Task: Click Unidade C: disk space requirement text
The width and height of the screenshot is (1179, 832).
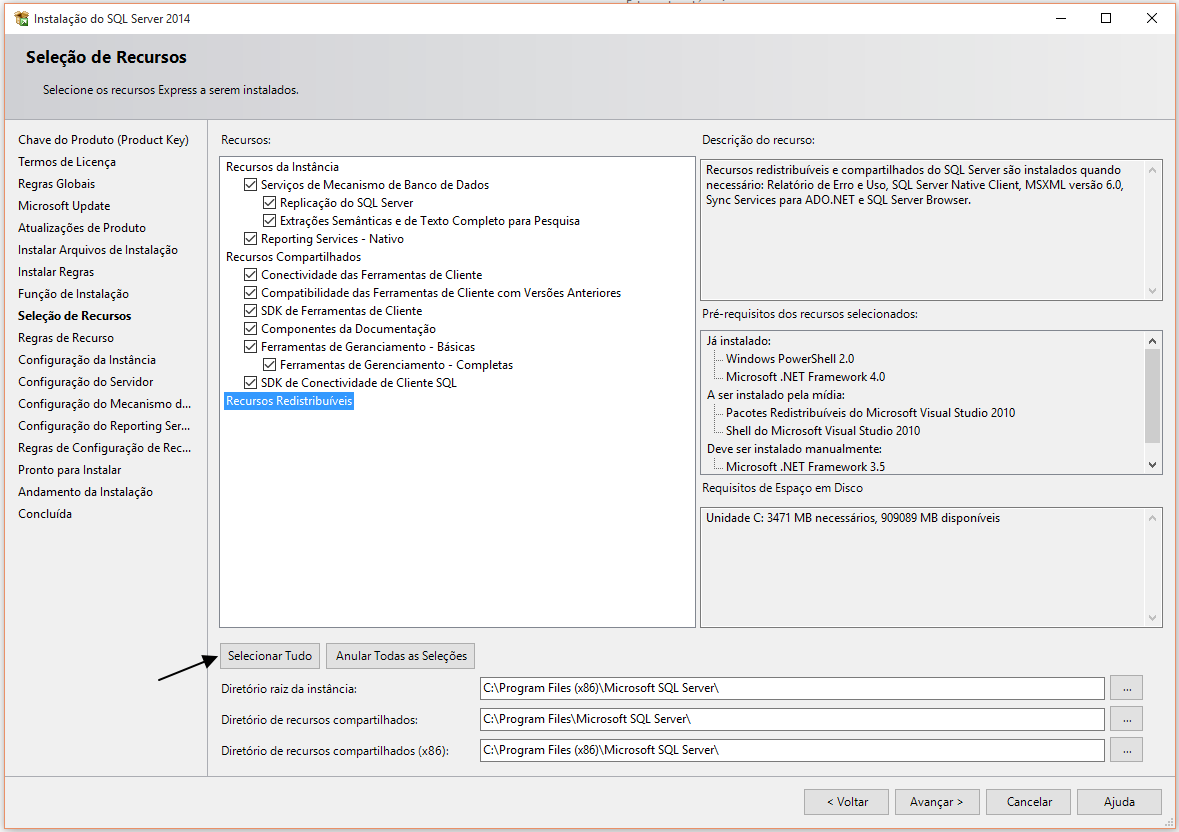Action: 853,518
